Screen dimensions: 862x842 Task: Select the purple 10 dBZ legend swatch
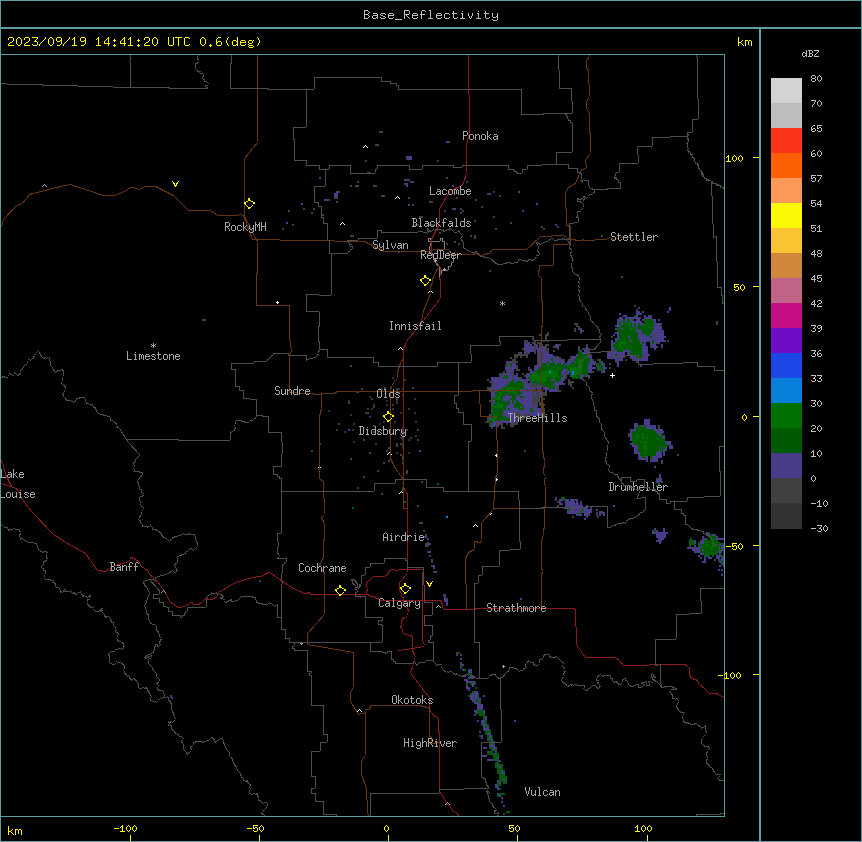(x=786, y=466)
